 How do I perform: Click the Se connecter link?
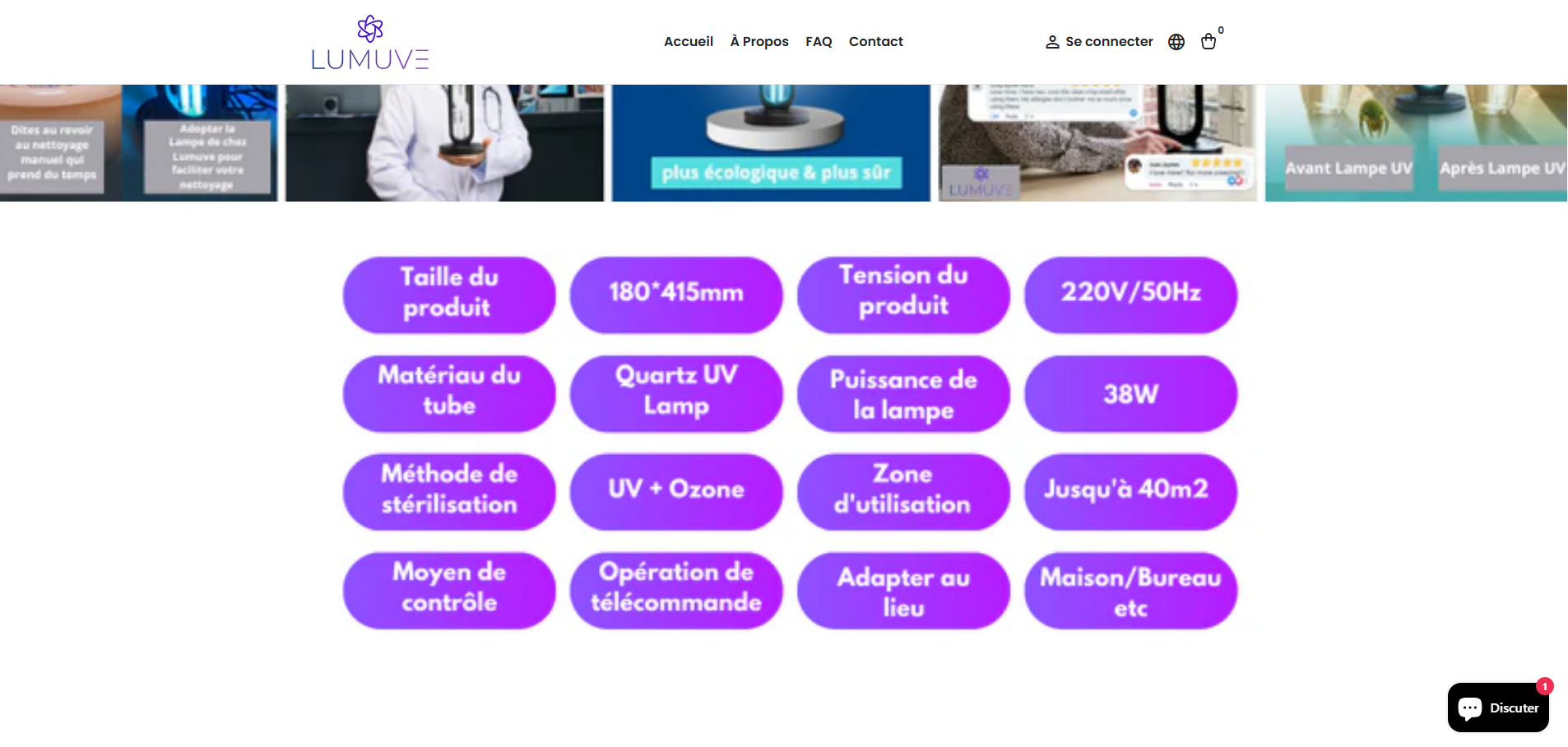(1108, 42)
